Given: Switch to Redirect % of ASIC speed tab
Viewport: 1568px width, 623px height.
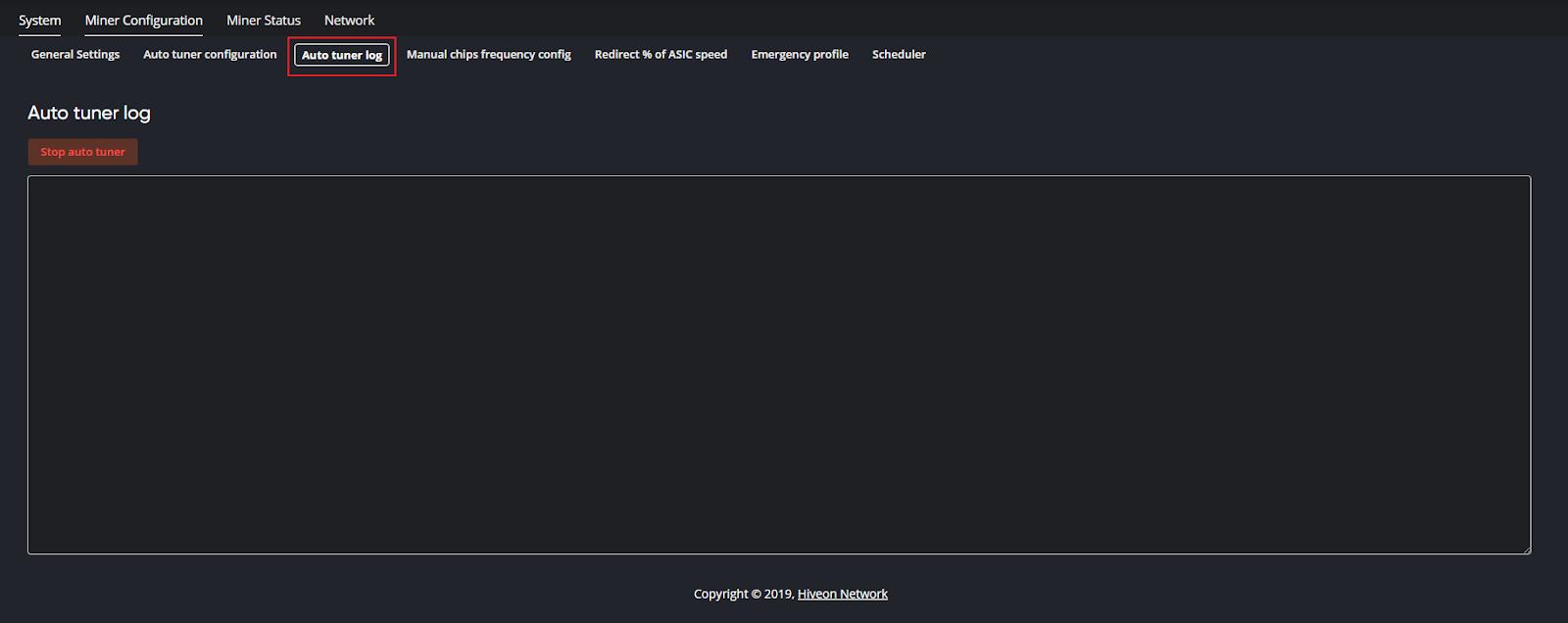Looking at the screenshot, I should pyautogui.click(x=661, y=55).
